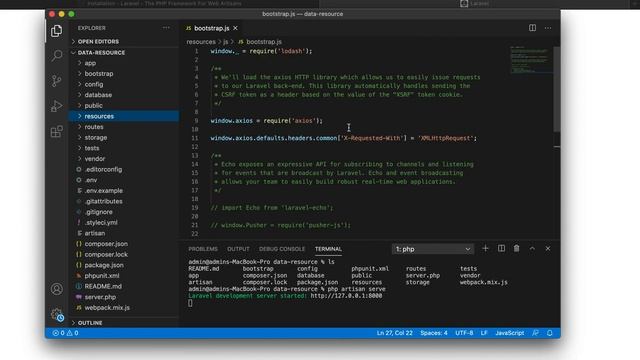Open the Accounts menu icon

click(x=57, y=289)
